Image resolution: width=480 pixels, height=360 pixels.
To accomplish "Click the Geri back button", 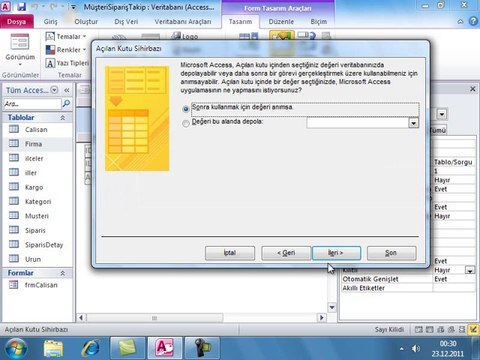I will point(286,253).
